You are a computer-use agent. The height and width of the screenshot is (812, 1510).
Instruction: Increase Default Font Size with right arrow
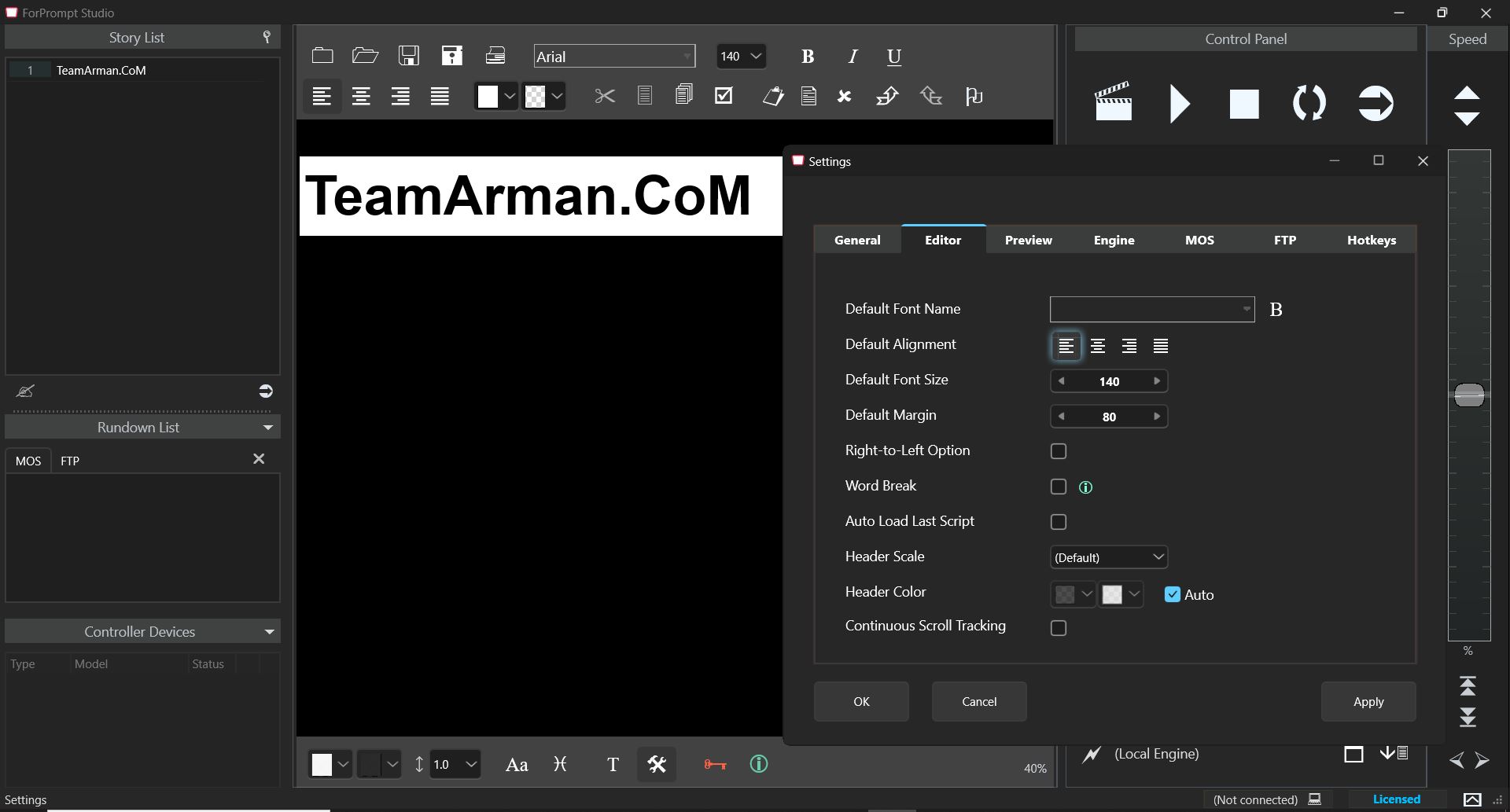pyautogui.click(x=1157, y=381)
